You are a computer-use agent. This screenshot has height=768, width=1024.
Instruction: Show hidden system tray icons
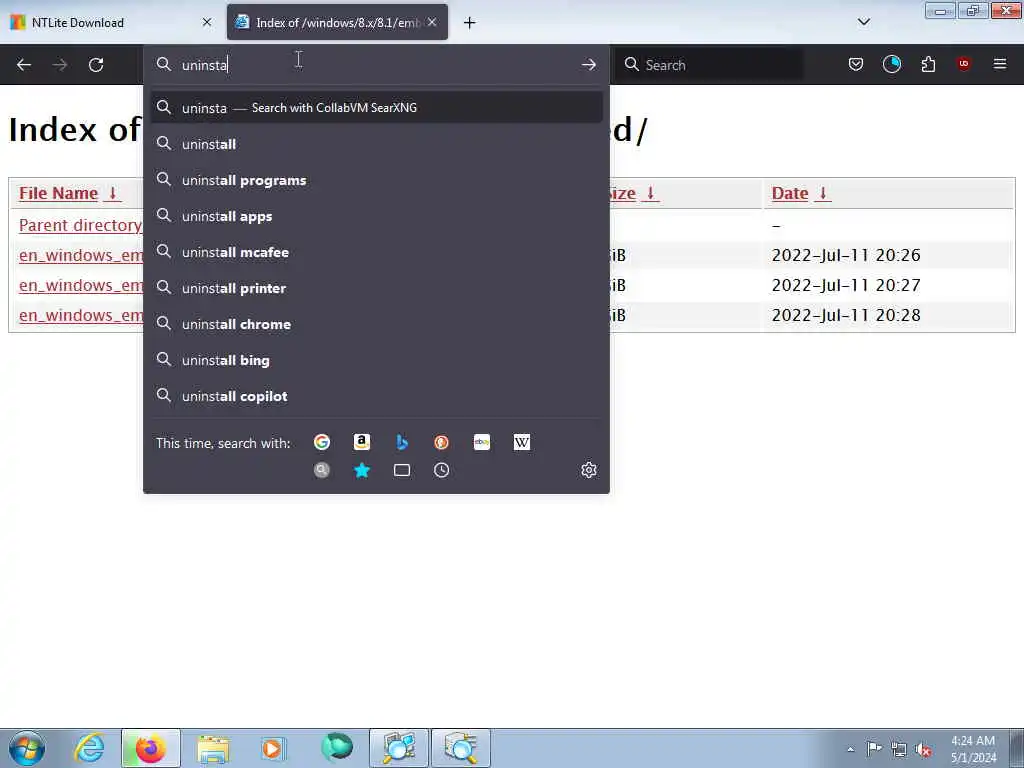point(850,749)
